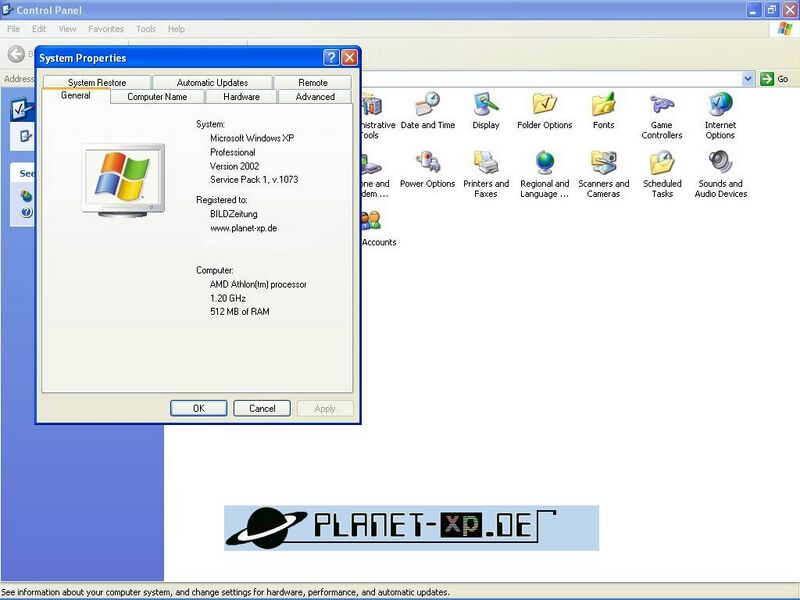This screenshot has width=800, height=600.
Task: Open Internet Options icon
Action: 720,116
